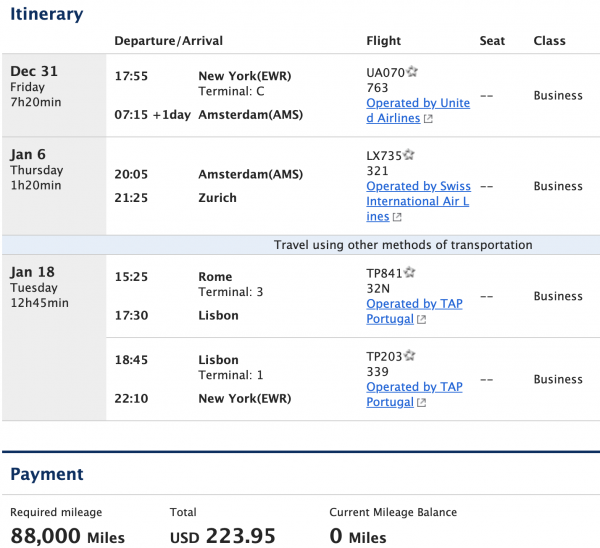This screenshot has height=548, width=600.
Task: Click the star icon beside flight TP841
Action: pyautogui.click(x=409, y=273)
